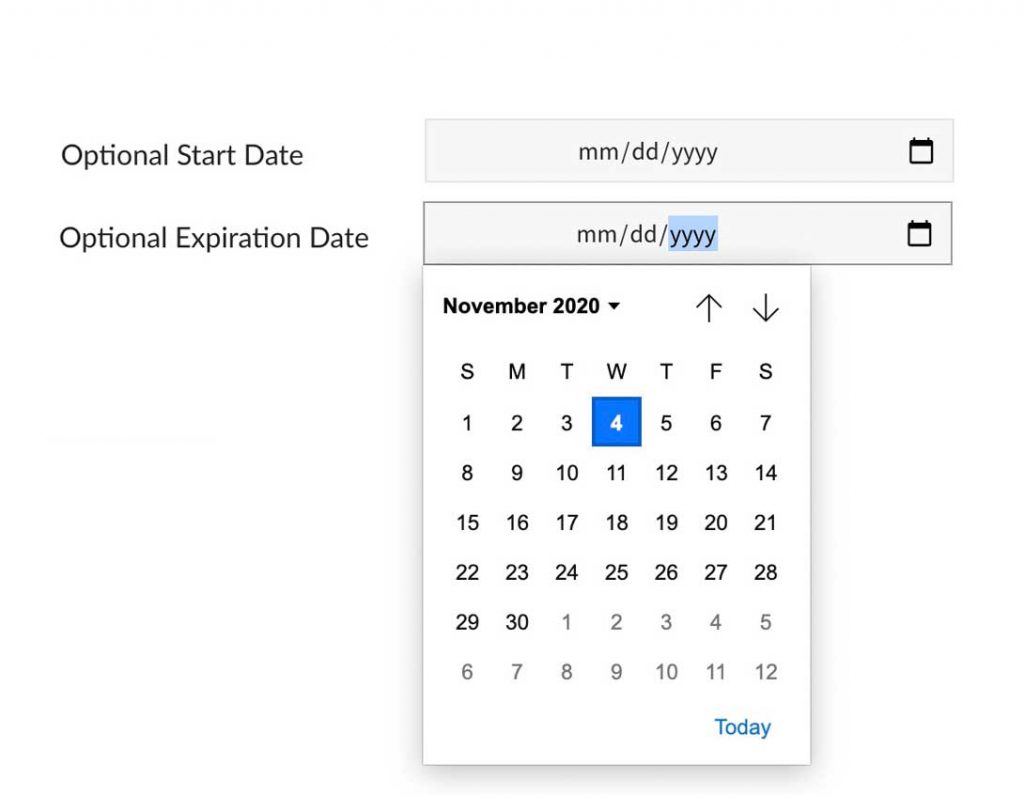Go to previous month with up arrow
This screenshot has width=1024, height=812.
click(709, 308)
